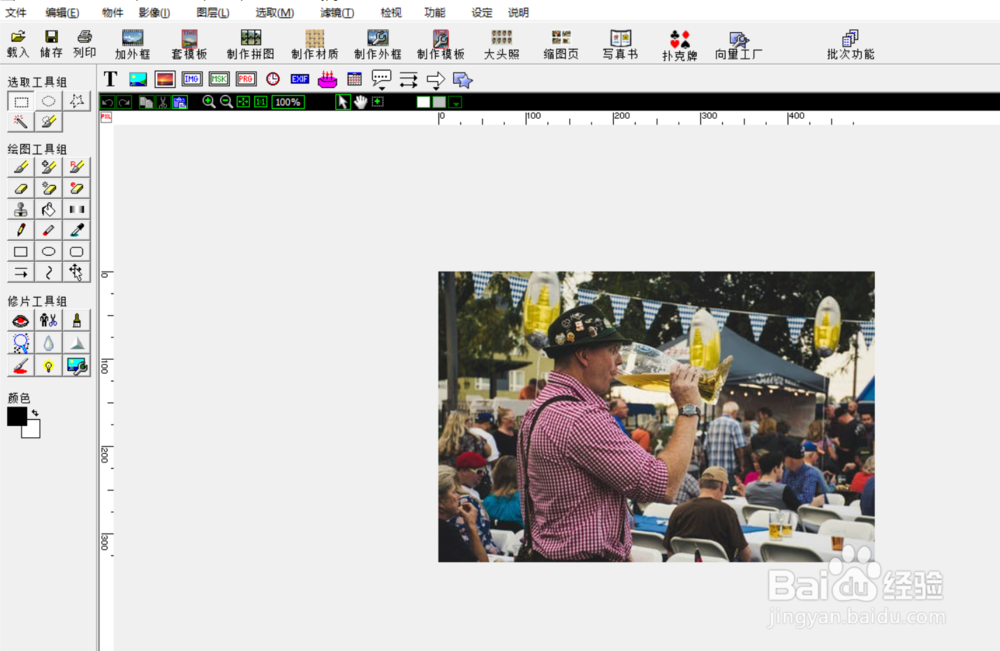Select the paint bucket fill tool

tap(48, 209)
